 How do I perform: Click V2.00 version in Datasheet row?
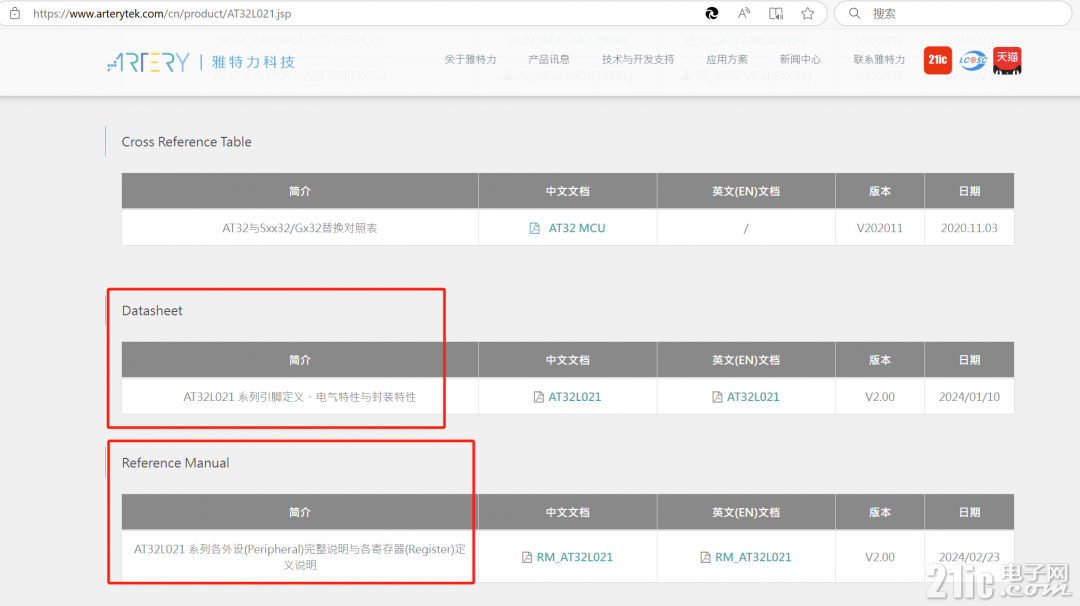[x=880, y=397]
